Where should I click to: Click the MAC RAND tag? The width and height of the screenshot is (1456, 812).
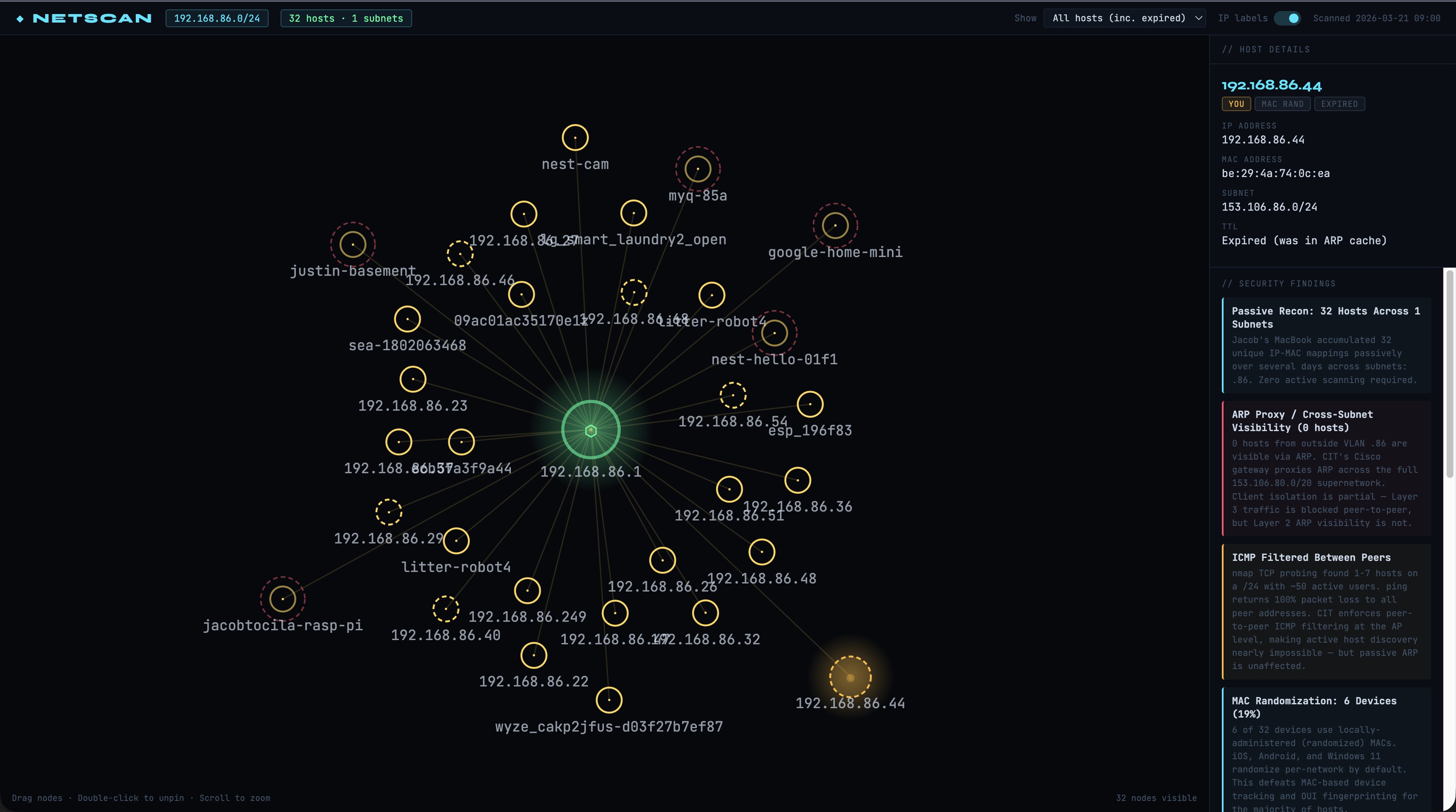pyautogui.click(x=1282, y=104)
